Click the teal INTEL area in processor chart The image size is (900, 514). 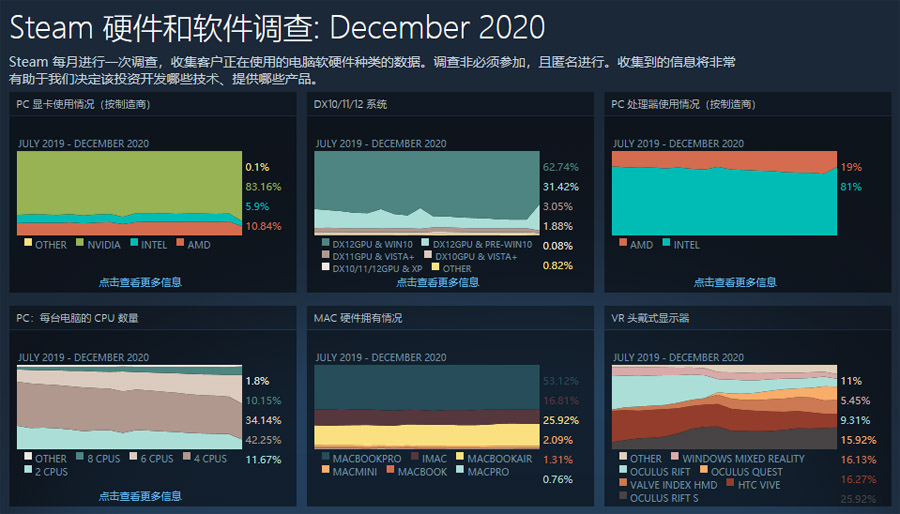724,201
